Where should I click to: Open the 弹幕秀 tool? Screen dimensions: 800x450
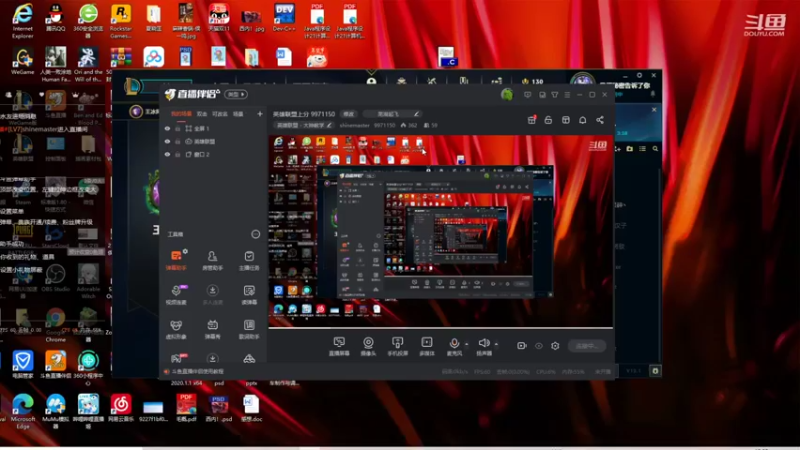(212, 329)
